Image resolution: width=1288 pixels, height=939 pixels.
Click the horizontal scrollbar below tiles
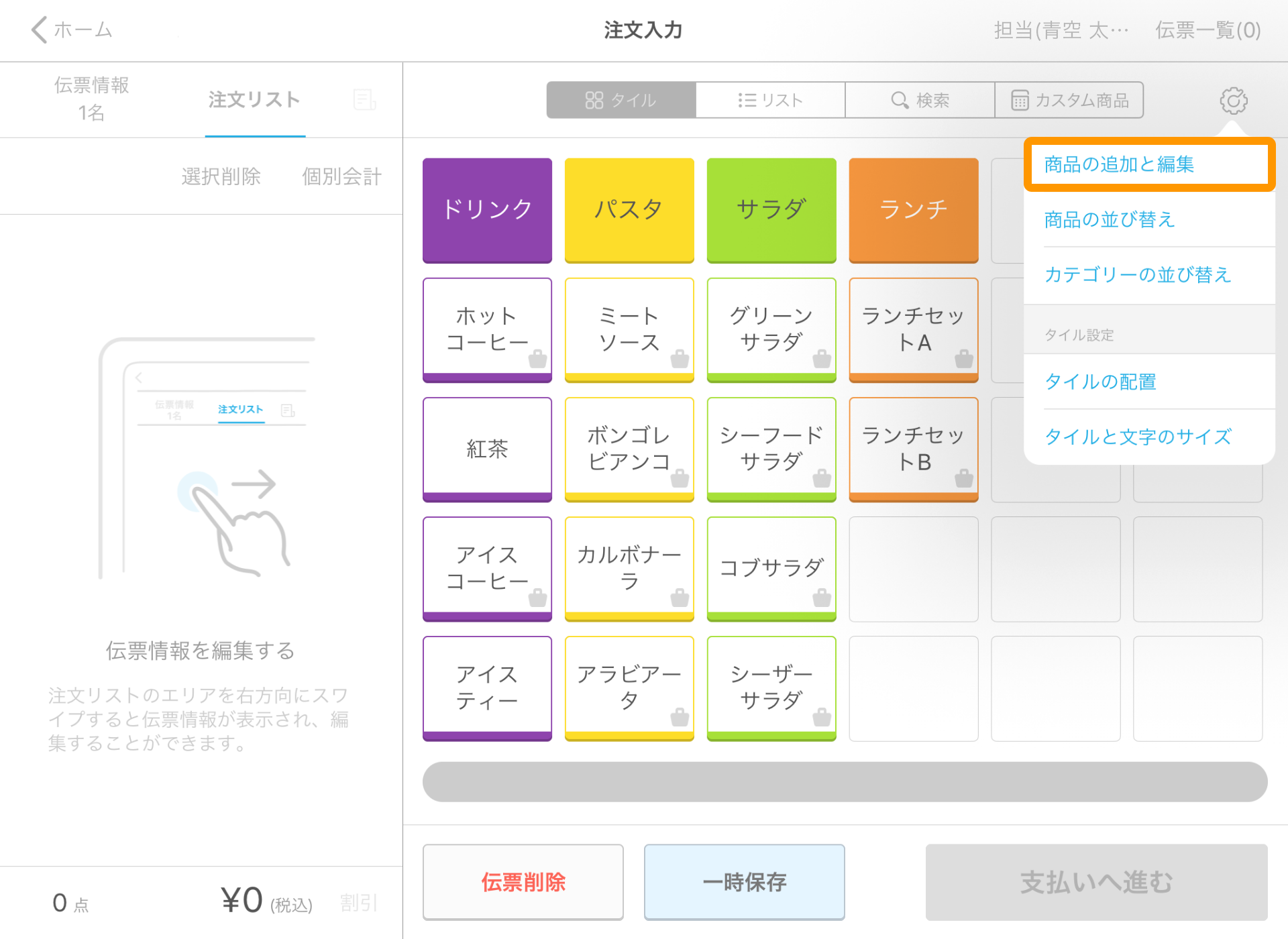click(x=845, y=781)
